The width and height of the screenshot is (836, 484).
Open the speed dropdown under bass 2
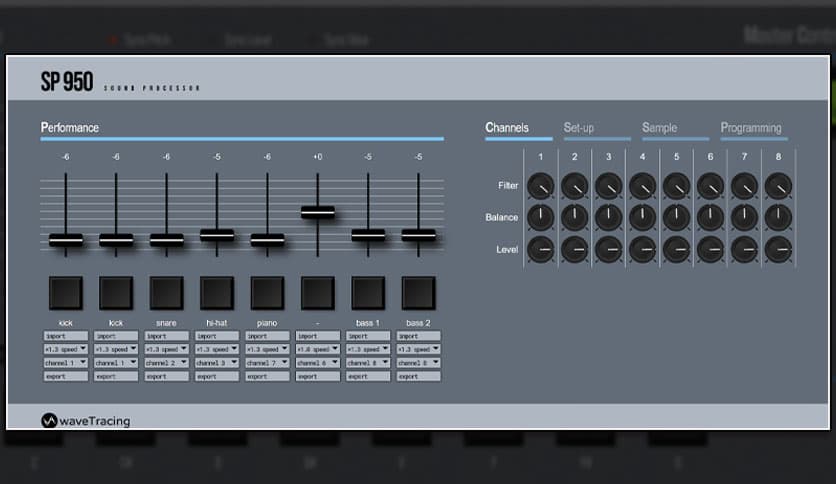418,350
